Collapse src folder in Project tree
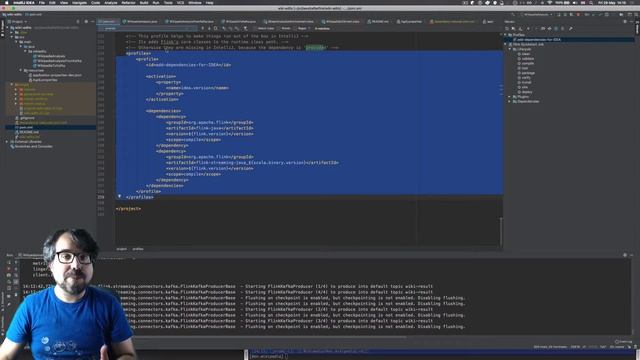This screenshot has height=360, width=640. point(12,37)
